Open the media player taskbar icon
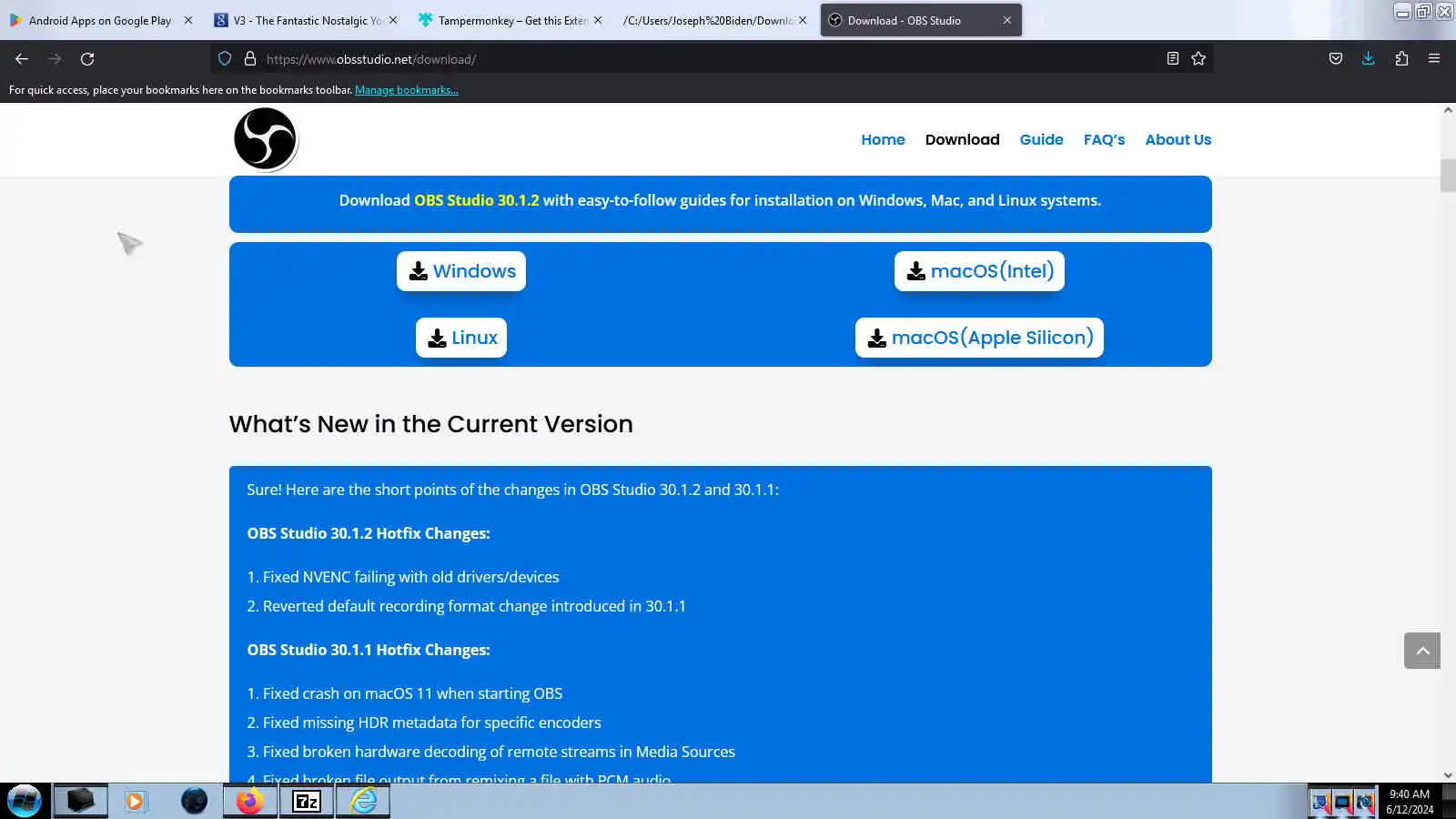Image resolution: width=1456 pixels, height=819 pixels. pos(136,801)
